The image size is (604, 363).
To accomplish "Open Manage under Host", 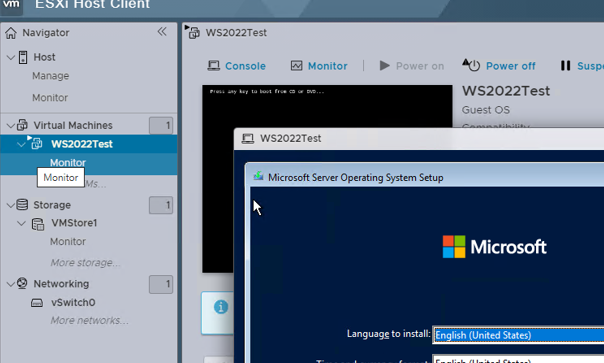I will point(50,76).
